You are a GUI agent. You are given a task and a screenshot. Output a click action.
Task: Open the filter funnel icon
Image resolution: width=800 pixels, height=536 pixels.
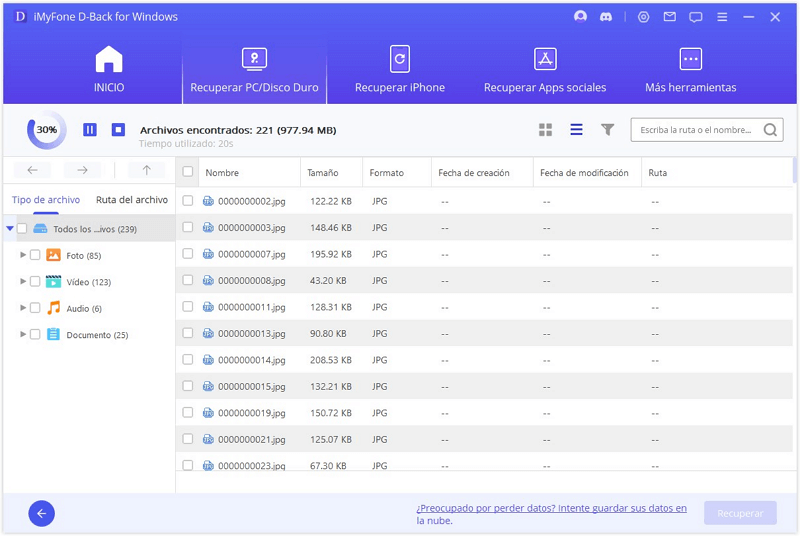pos(607,130)
